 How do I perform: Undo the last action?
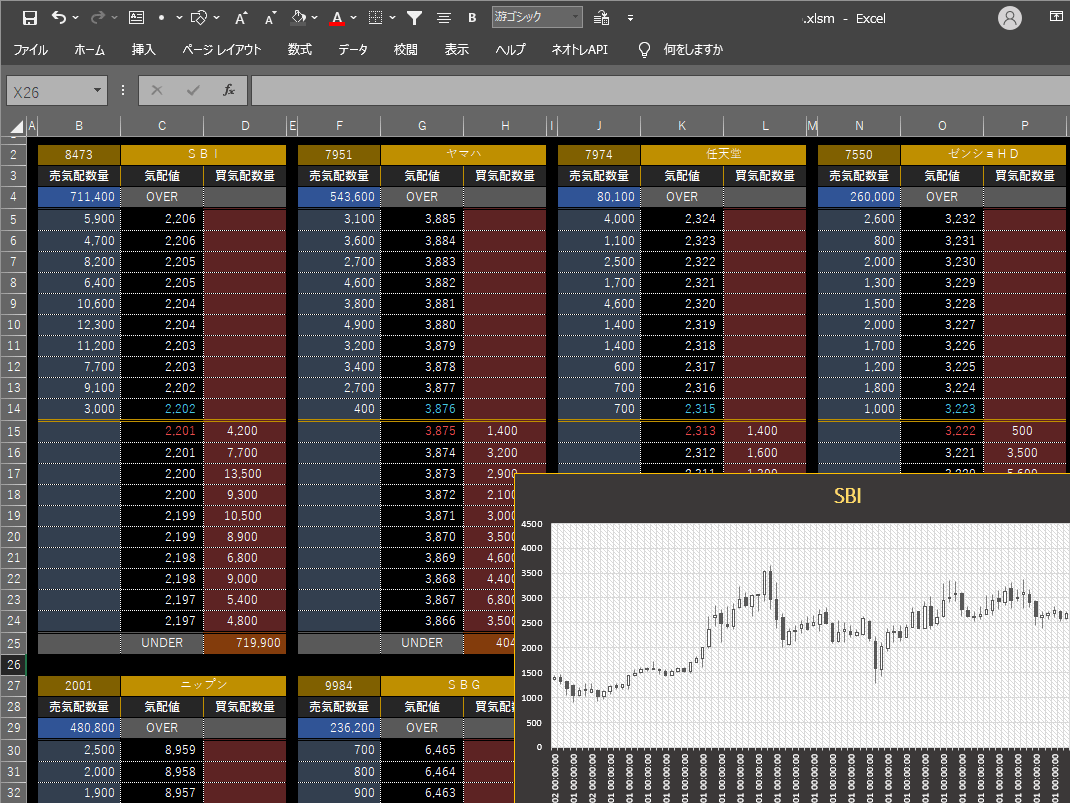click(x=59, y=18)
